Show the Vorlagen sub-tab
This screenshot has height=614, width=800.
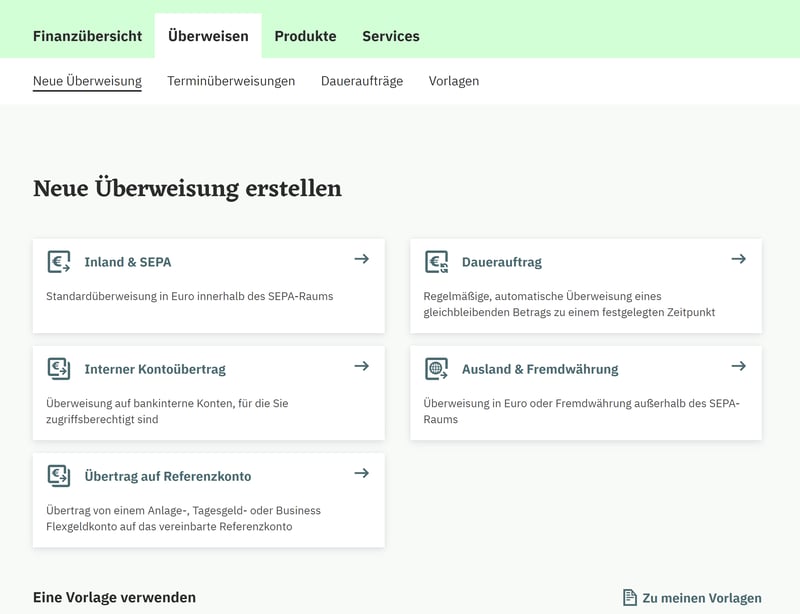click(x=453, y=81)
